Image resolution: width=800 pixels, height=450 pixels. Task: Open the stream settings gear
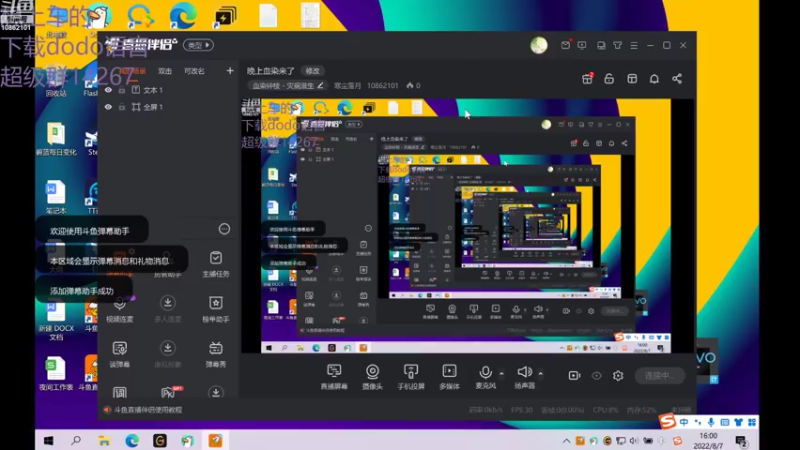pyautogui.click(x=618, y=376)
